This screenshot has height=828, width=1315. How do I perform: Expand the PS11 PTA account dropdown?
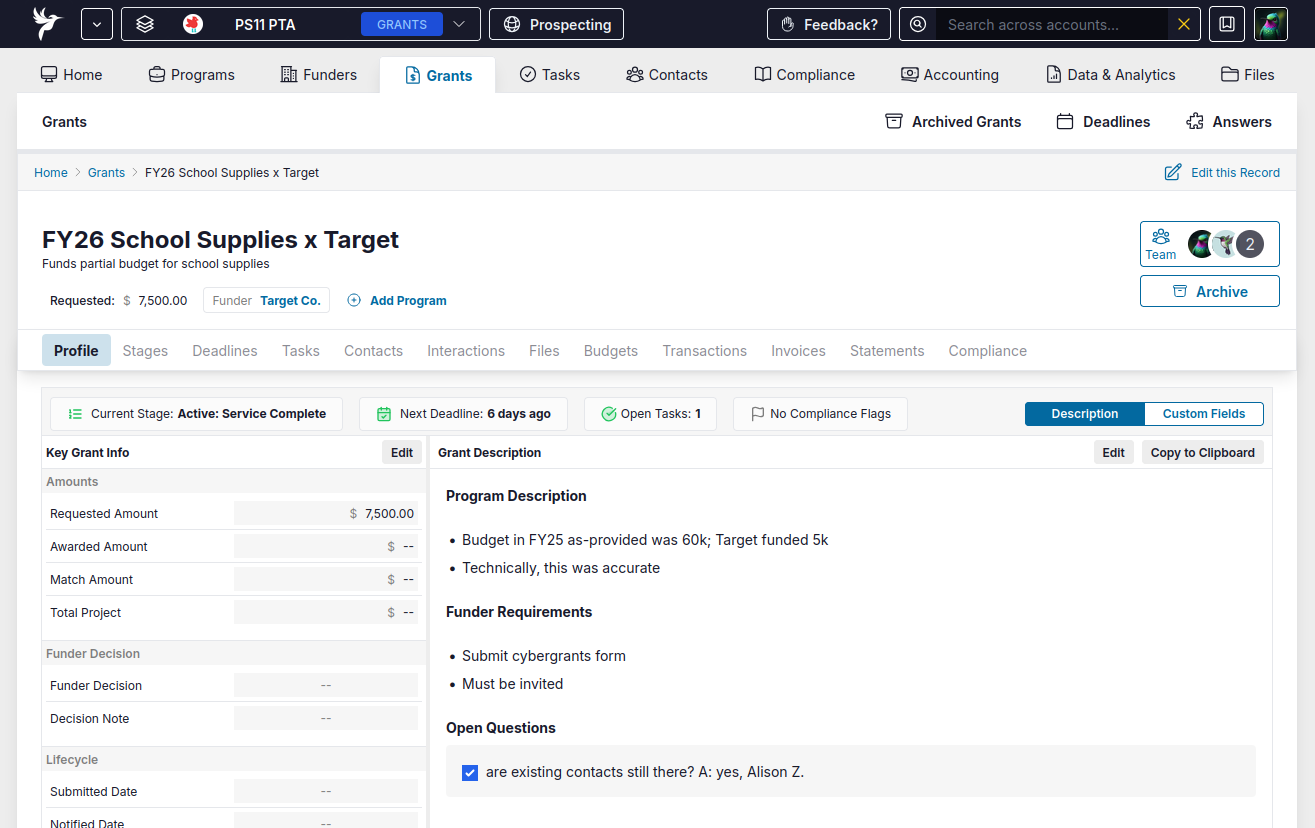click(x=459, y=24)
